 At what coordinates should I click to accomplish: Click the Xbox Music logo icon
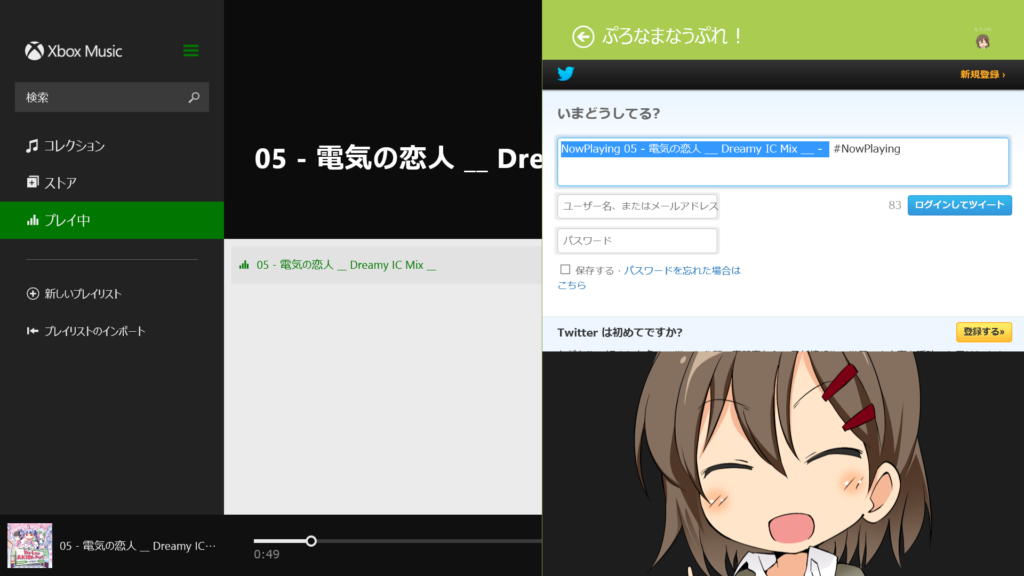tap(34, 51)
